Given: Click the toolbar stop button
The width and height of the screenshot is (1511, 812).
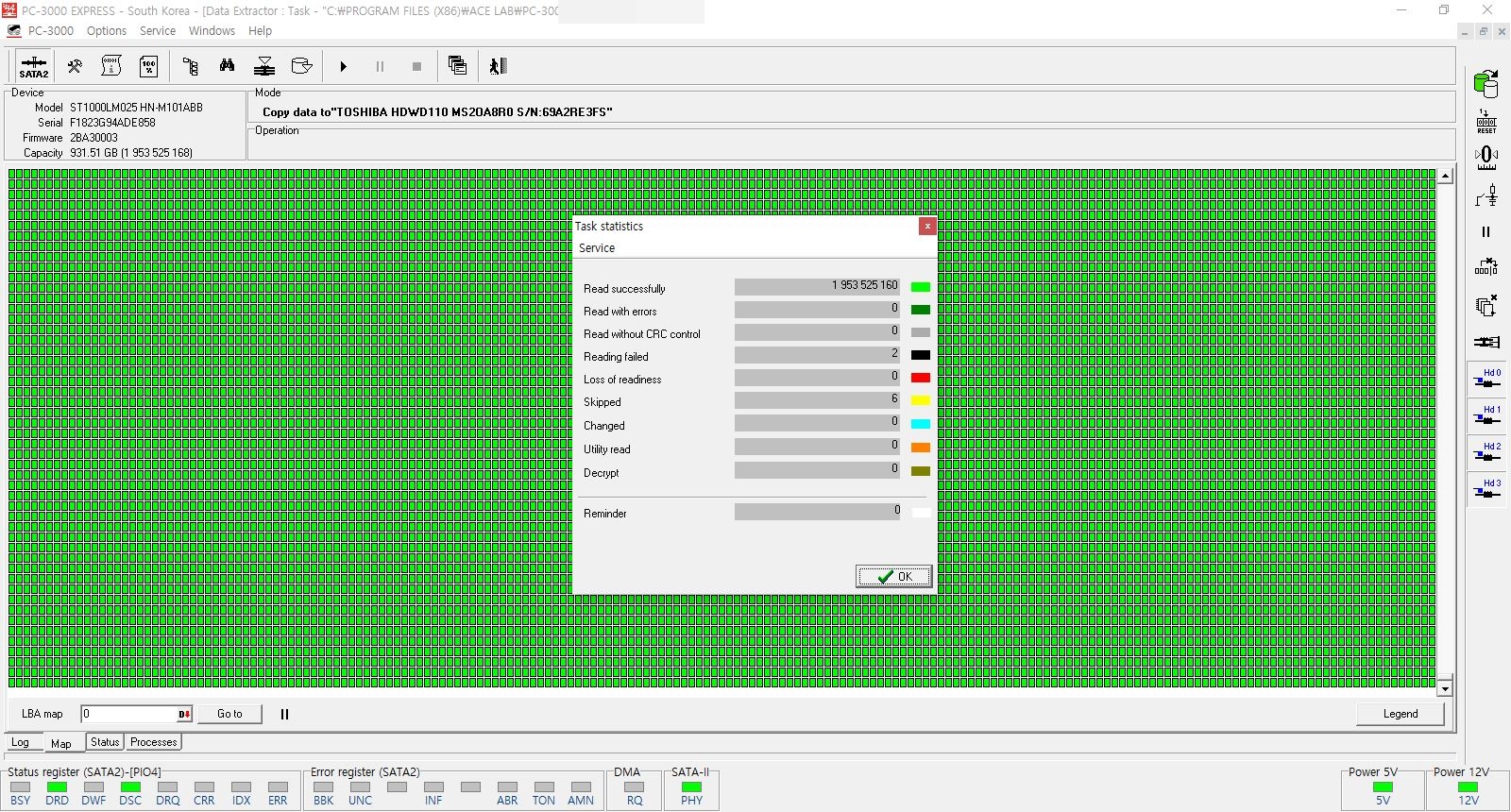Looking at the screenshot, I should [x=416, y=67].
